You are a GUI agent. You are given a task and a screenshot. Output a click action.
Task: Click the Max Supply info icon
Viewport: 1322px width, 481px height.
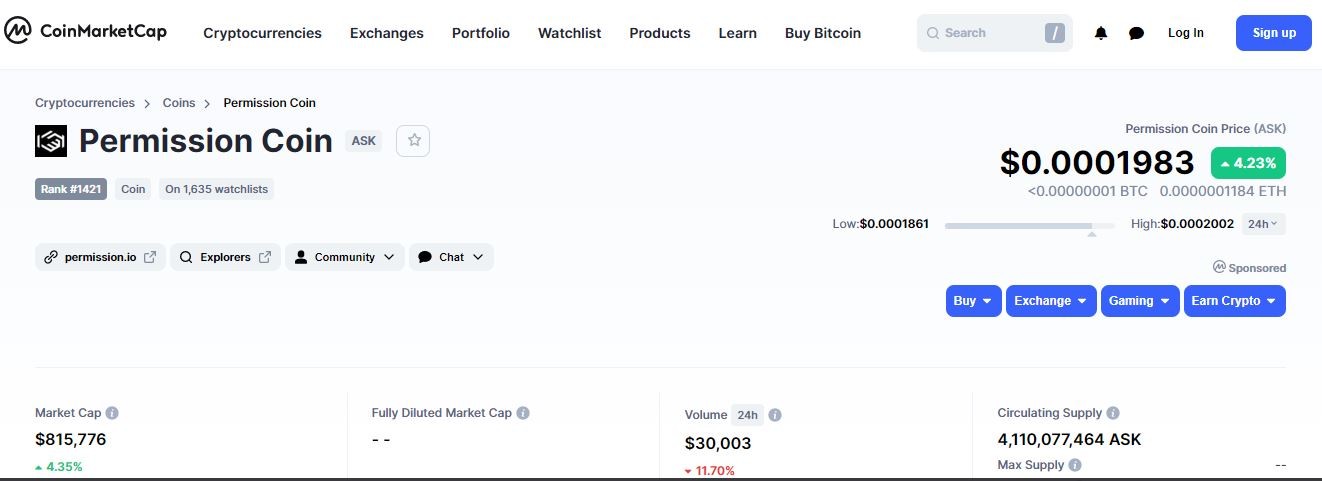1075,465
